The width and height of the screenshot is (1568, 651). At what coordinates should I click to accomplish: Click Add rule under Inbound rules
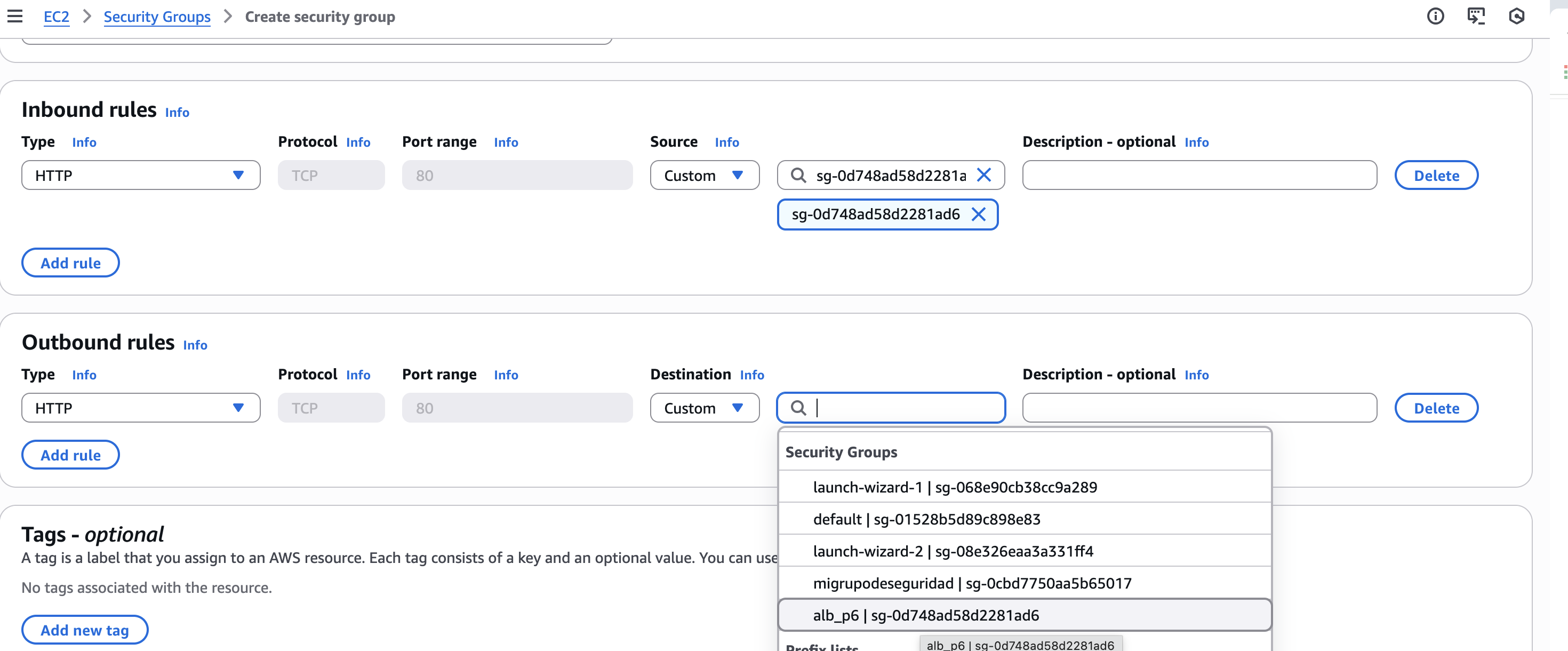(70, 263)
